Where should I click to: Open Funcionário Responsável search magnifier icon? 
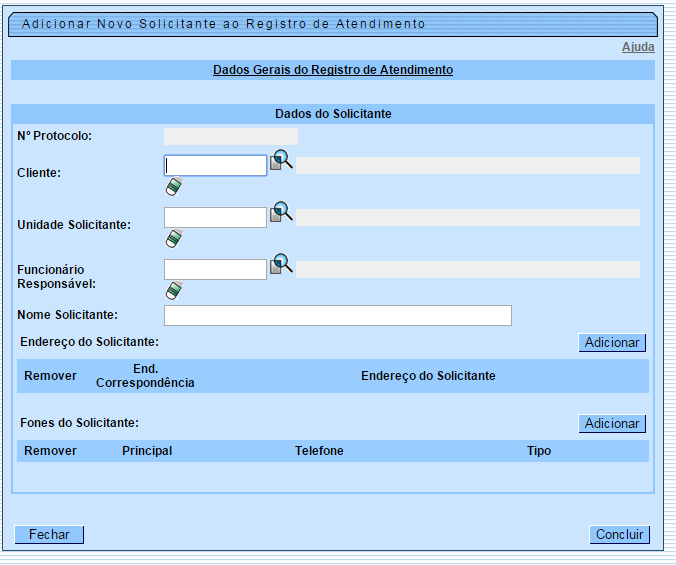click(x=282, y=264)
